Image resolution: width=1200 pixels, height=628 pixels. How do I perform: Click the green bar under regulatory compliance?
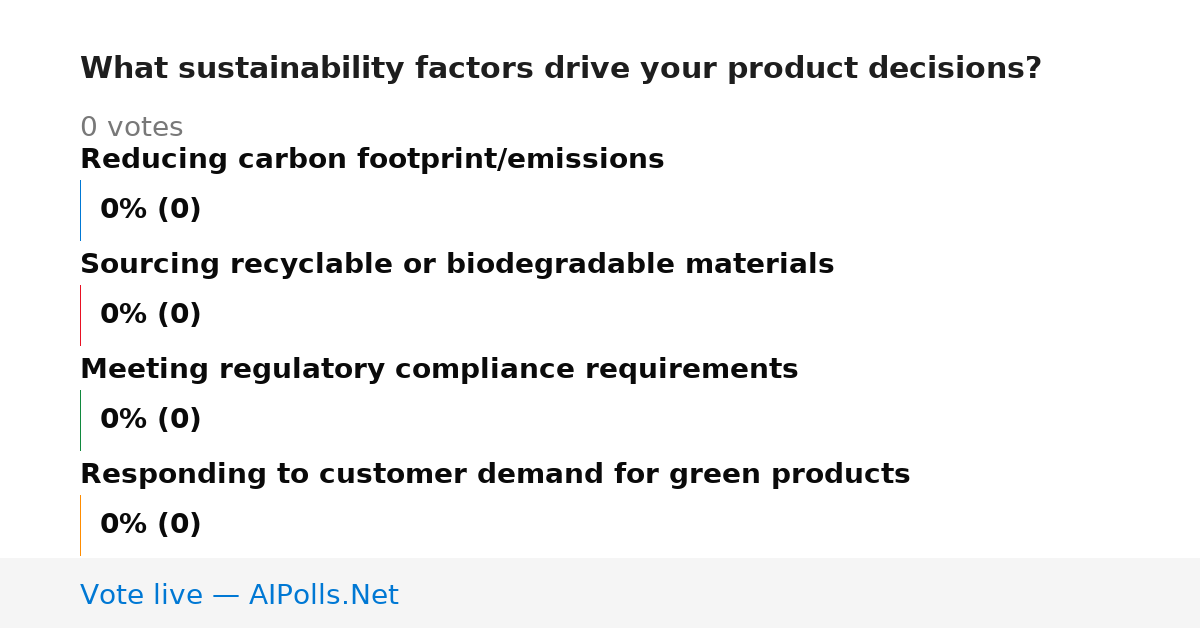(80, 420)
